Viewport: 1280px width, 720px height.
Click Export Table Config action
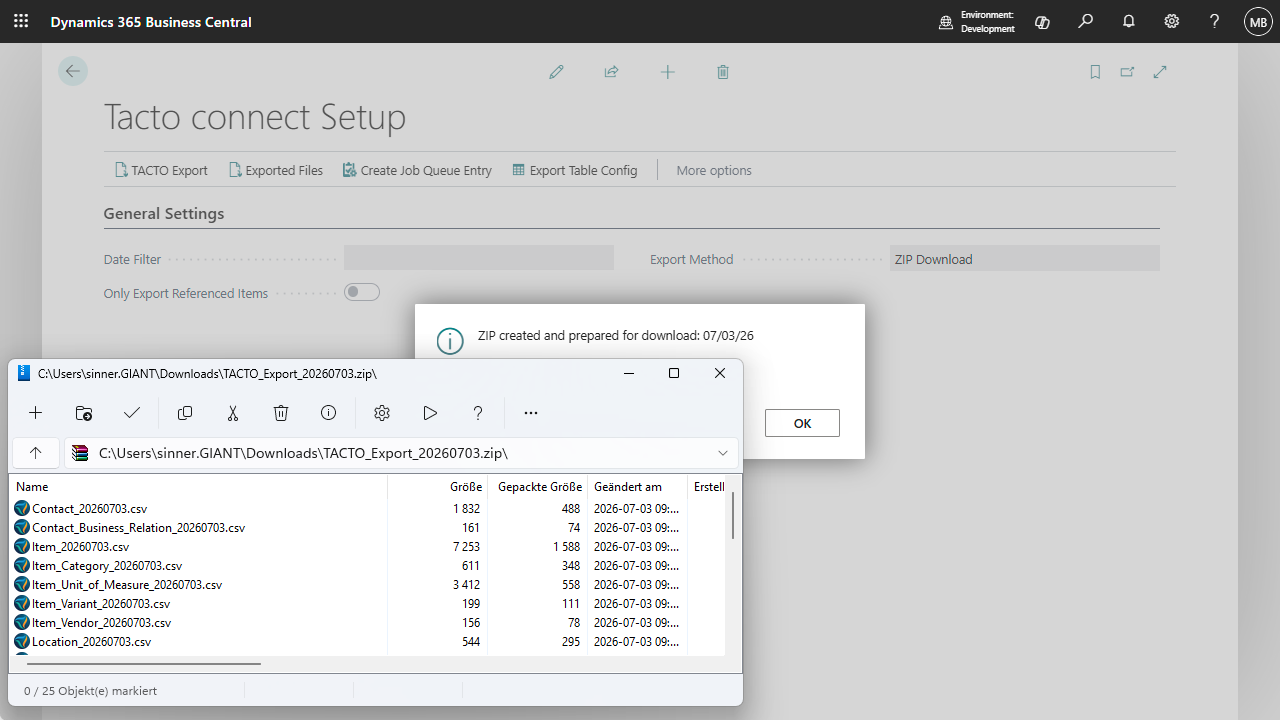click(575, 170)
